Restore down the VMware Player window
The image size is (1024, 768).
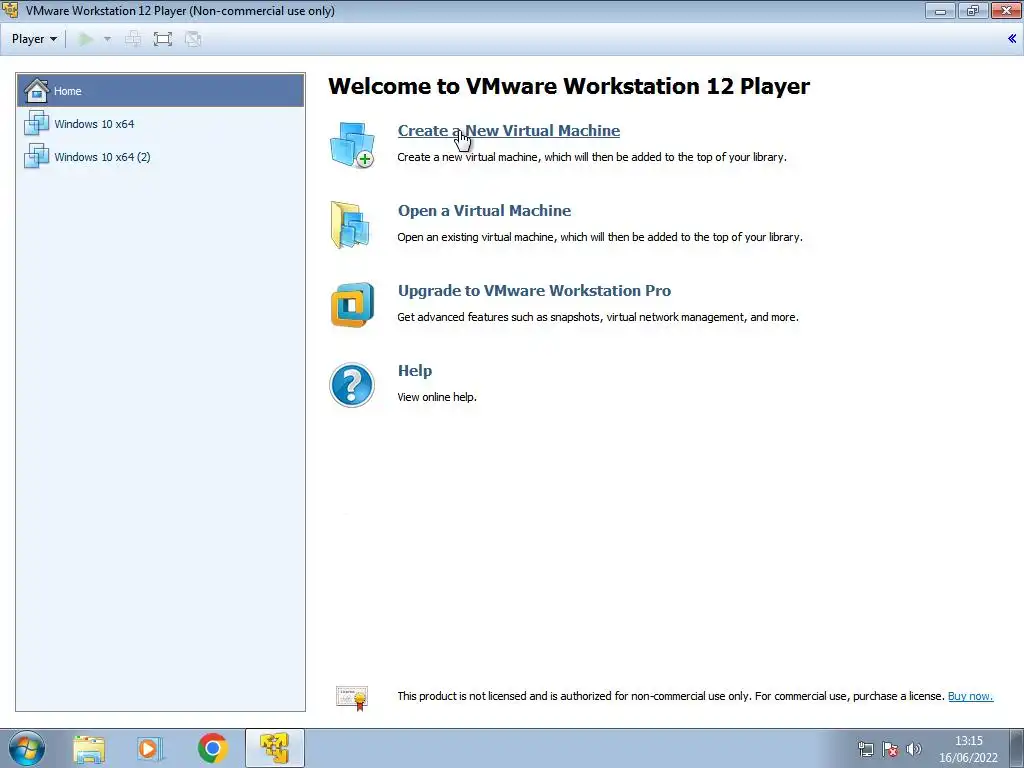tap(973, 10)
